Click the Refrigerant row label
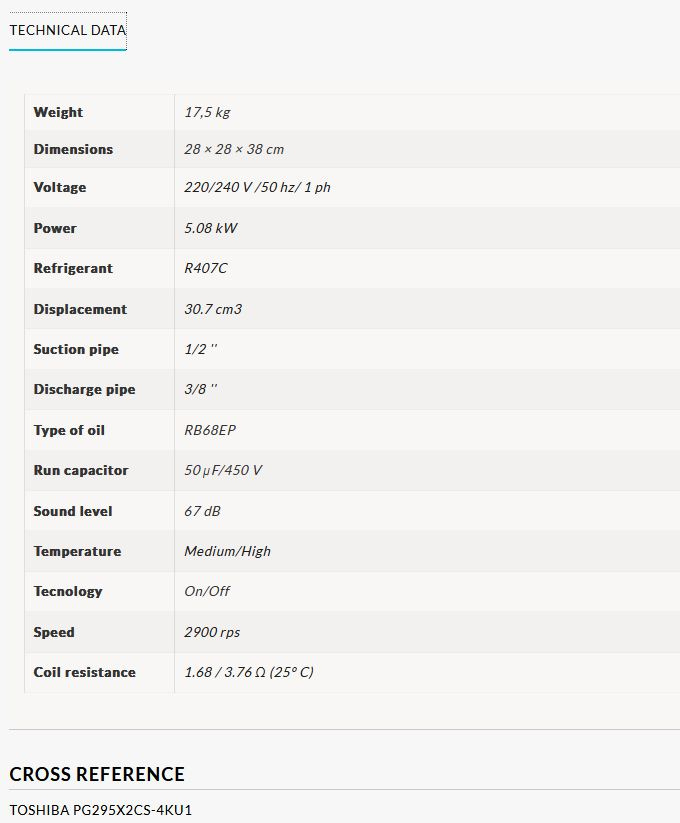 pos(73,268)
